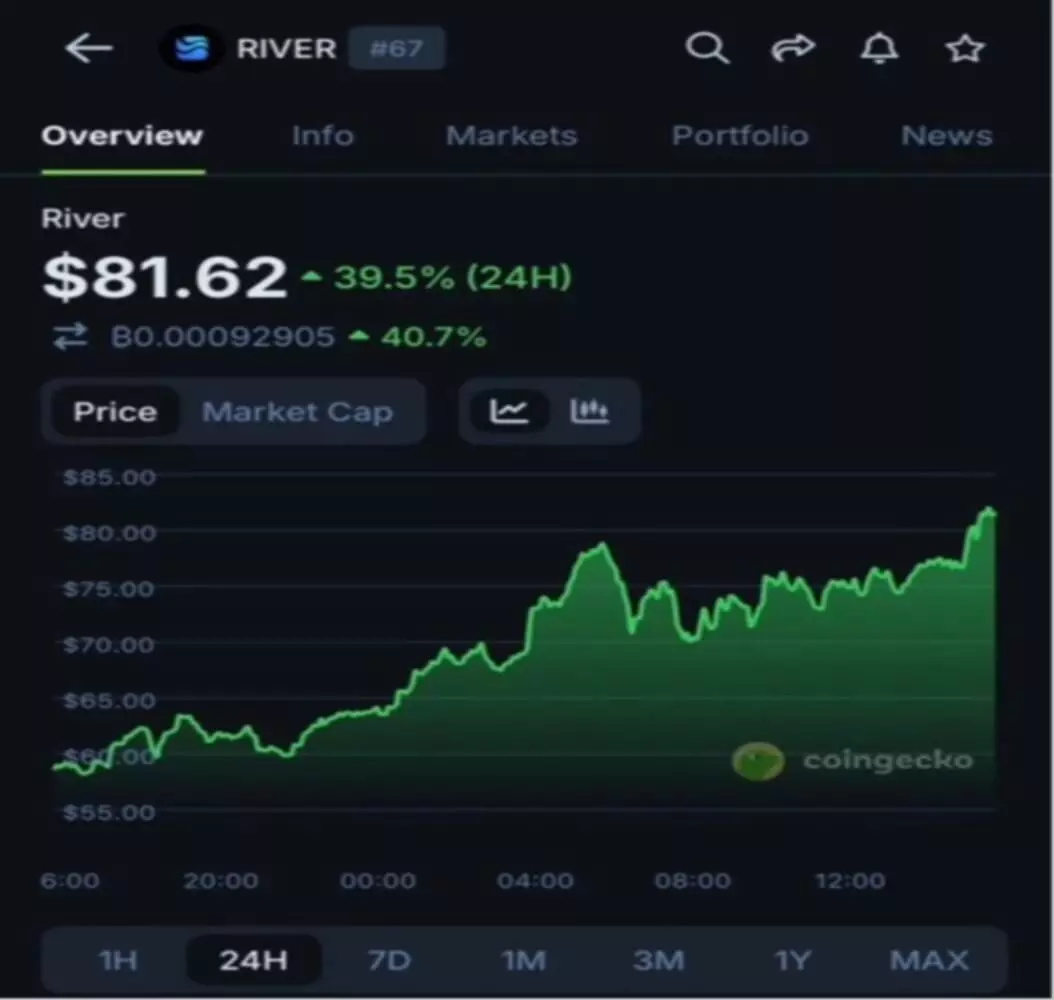
Task: Add RIVER to favorites with star icon
Action: pos(965,48)
